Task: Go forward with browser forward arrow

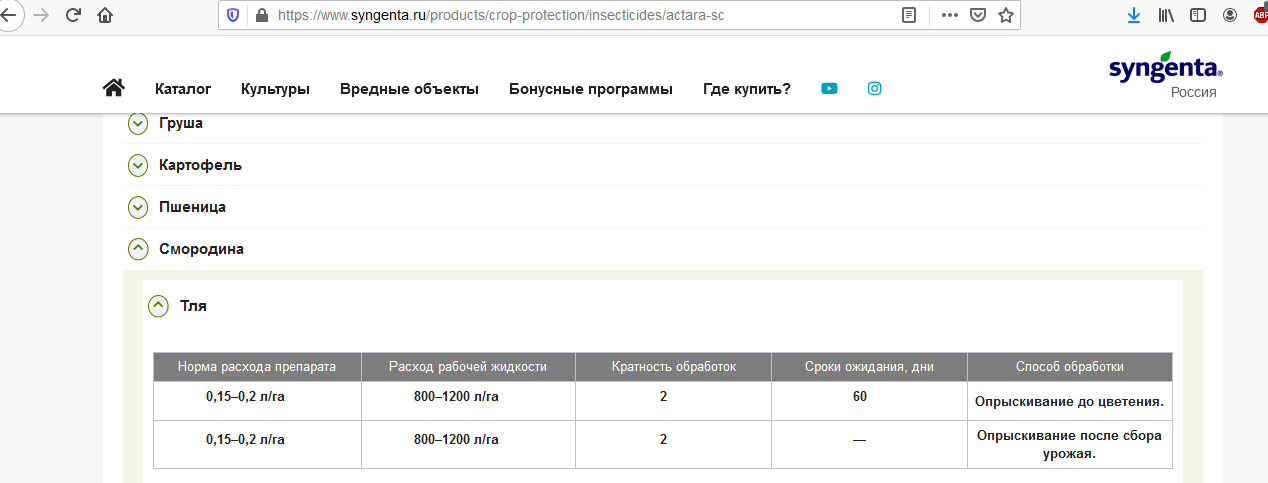Action: click(41, 15)
